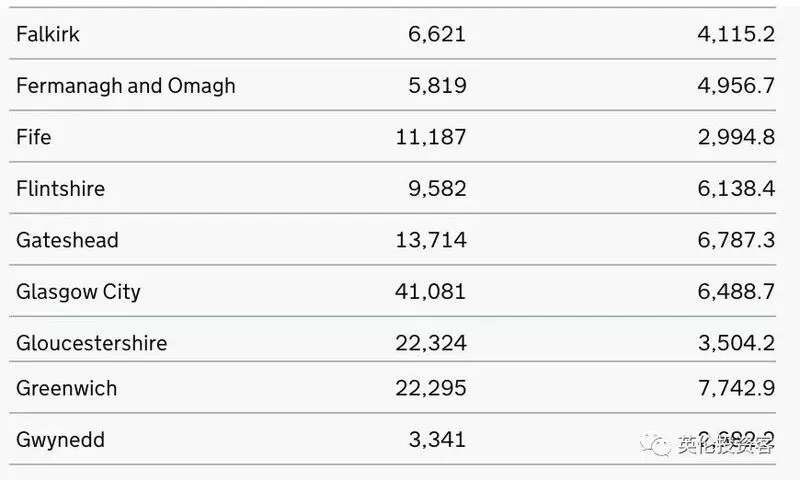Select the 4,956.7 Fermanagh rate value

(736, 86)
